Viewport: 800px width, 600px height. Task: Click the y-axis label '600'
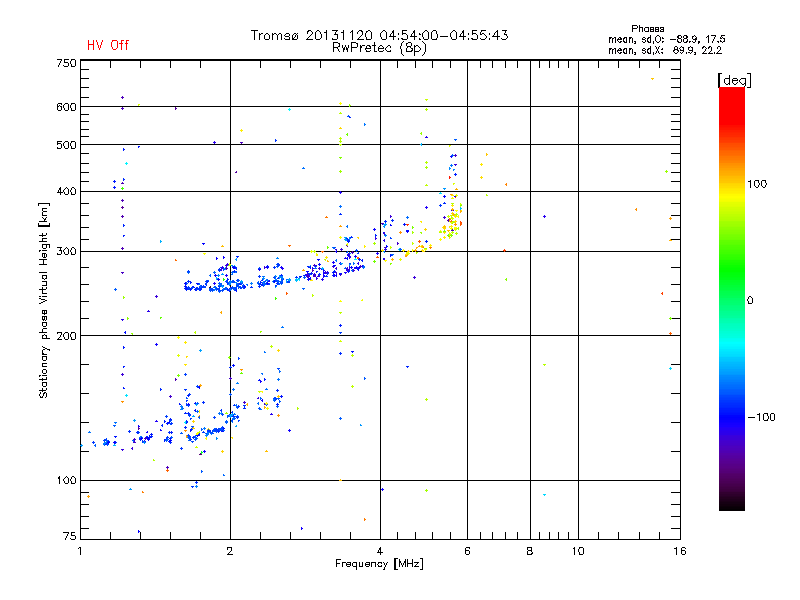pyautogui.click(x=66, y=107)
